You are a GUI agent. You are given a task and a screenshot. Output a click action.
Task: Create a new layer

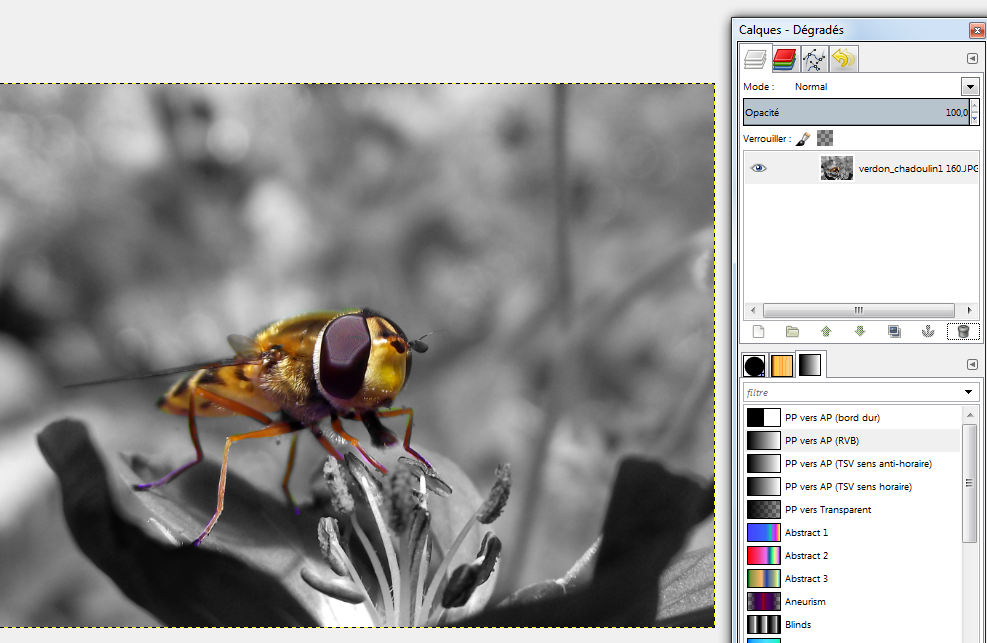point(758,332)
